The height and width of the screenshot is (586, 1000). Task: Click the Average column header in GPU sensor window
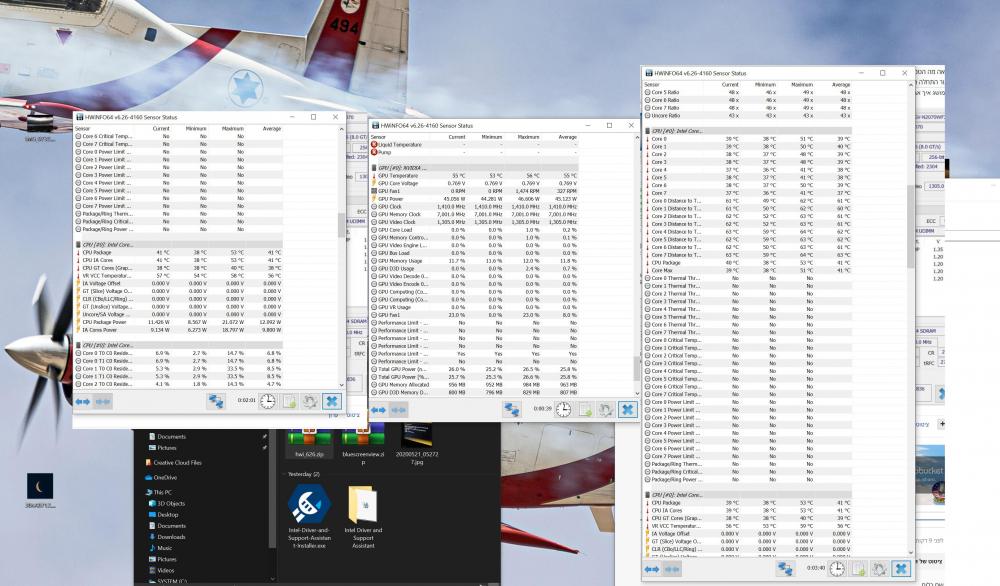click(568, 137)
